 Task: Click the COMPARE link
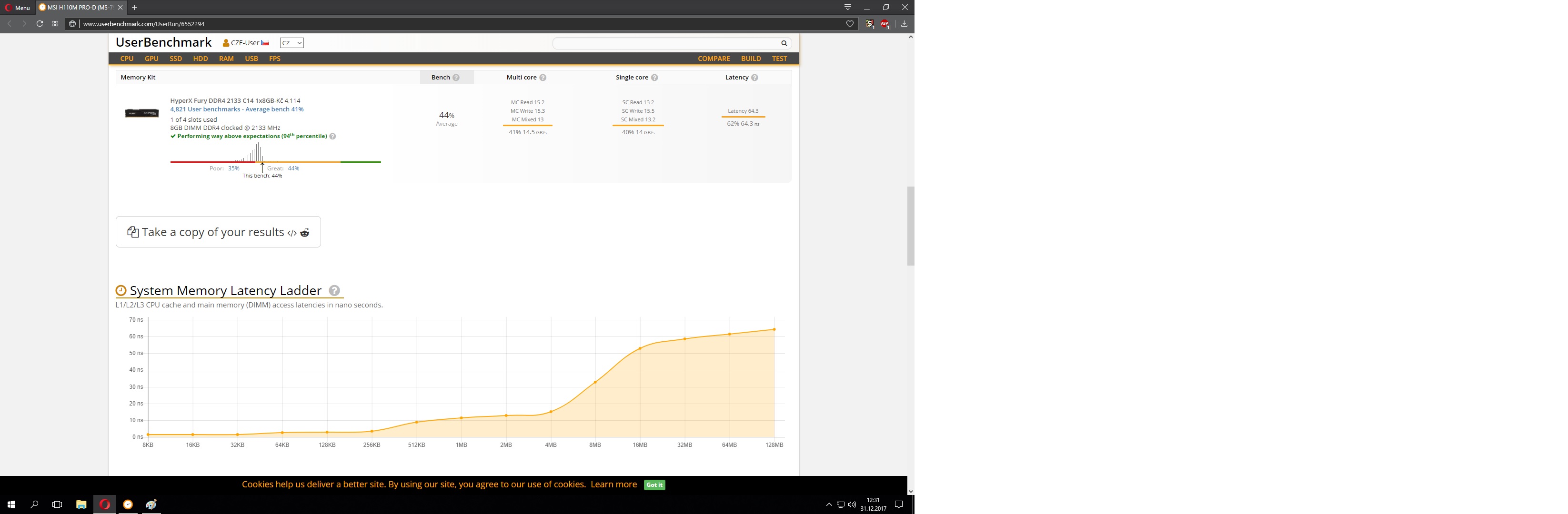[x=714, y=59]
